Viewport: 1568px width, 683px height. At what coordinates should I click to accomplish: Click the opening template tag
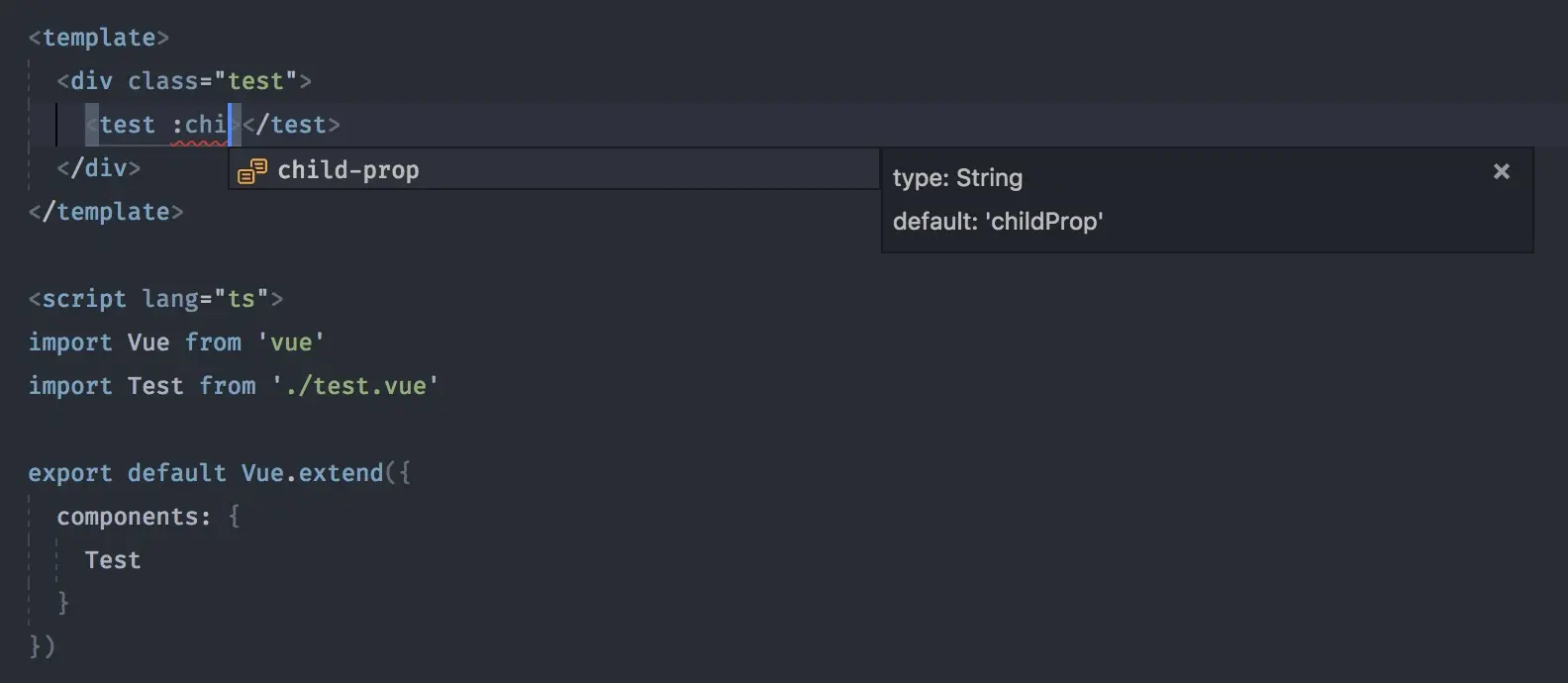click(99, 38)
